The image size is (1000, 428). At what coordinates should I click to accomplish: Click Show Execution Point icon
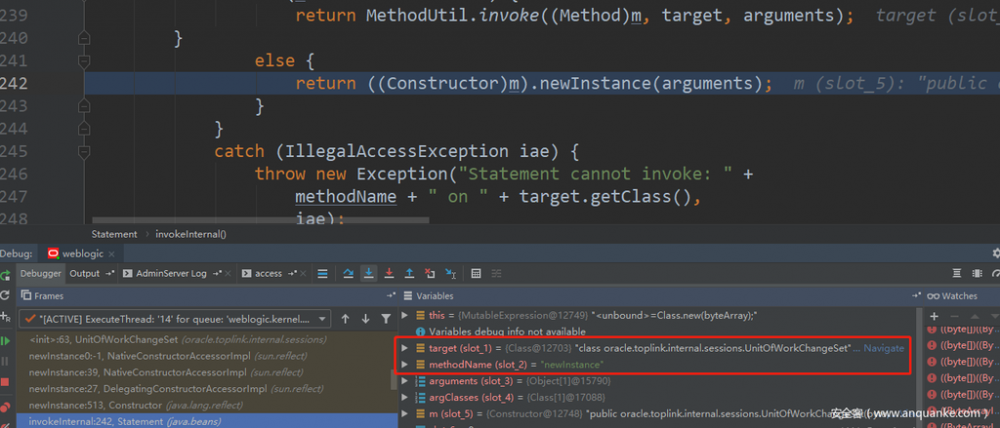point(322,274)
